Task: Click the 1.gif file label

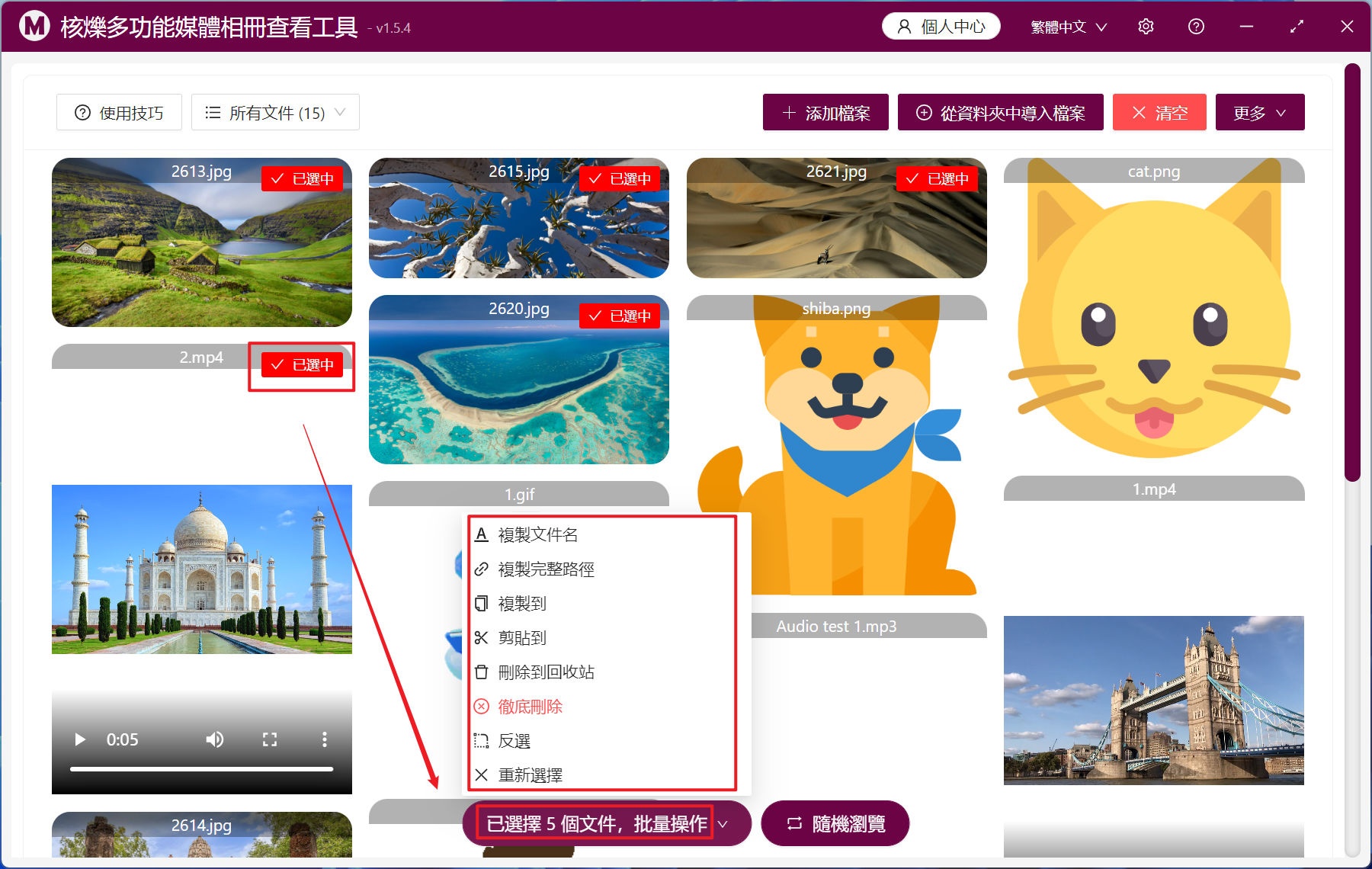Action: [x=519, y=494]
